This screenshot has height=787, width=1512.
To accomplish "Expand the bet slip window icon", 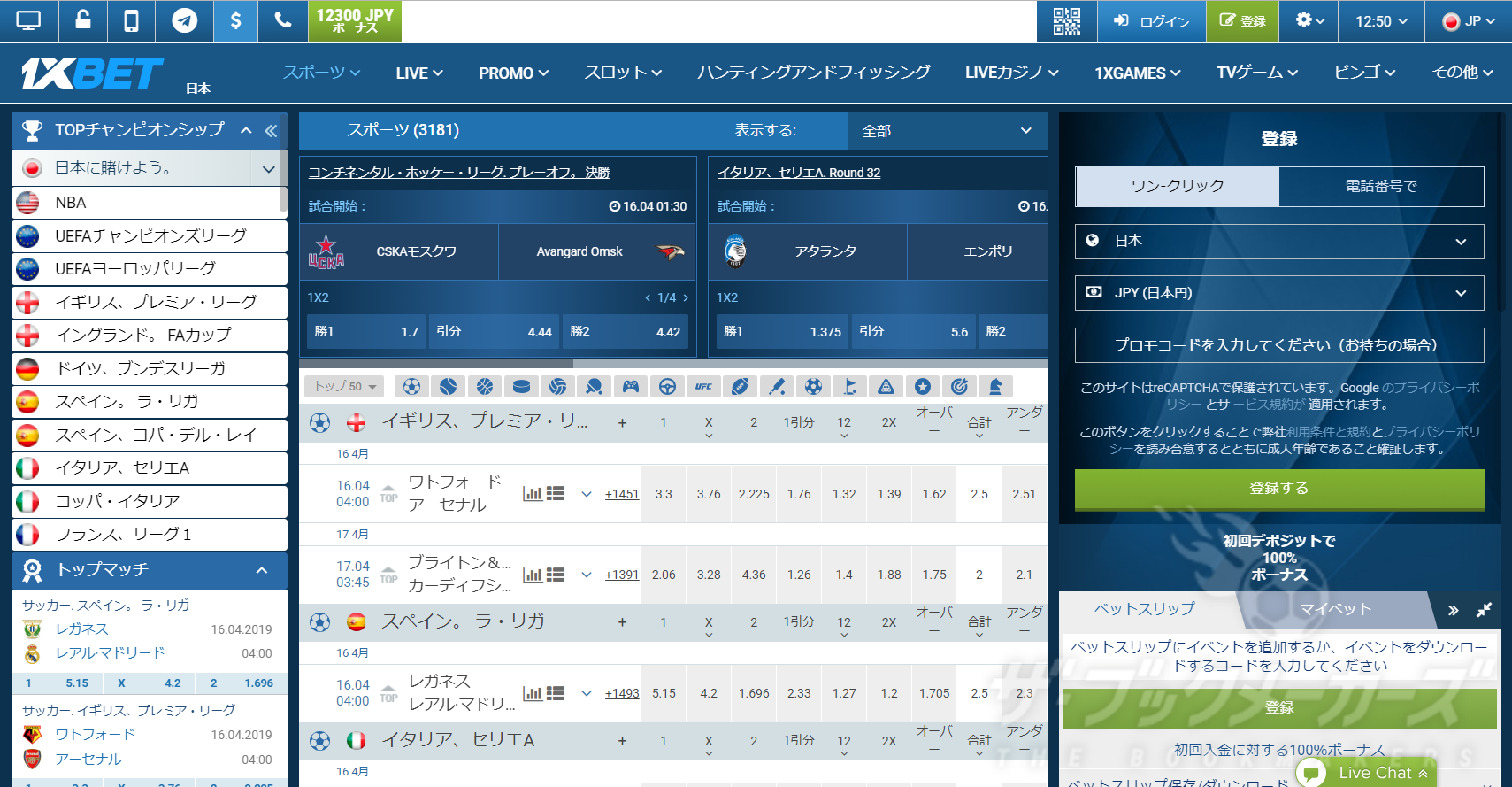I will (1484, 609).
